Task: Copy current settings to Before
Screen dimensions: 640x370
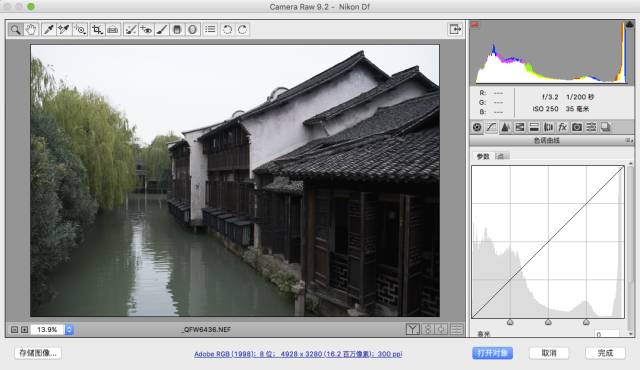Action: (x=442, y=329)
